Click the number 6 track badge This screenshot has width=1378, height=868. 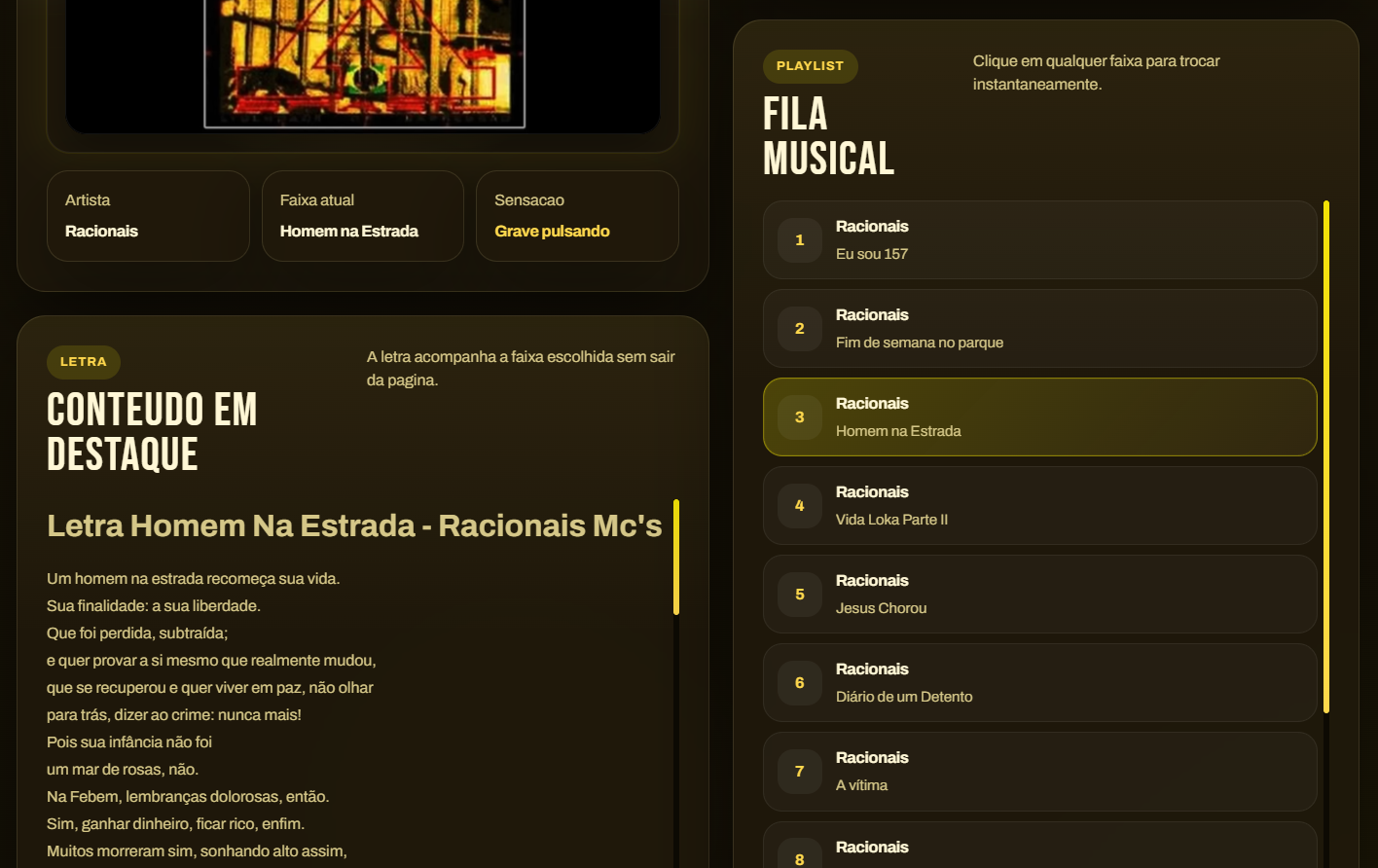pyautogui.click(x=800, y=683)
